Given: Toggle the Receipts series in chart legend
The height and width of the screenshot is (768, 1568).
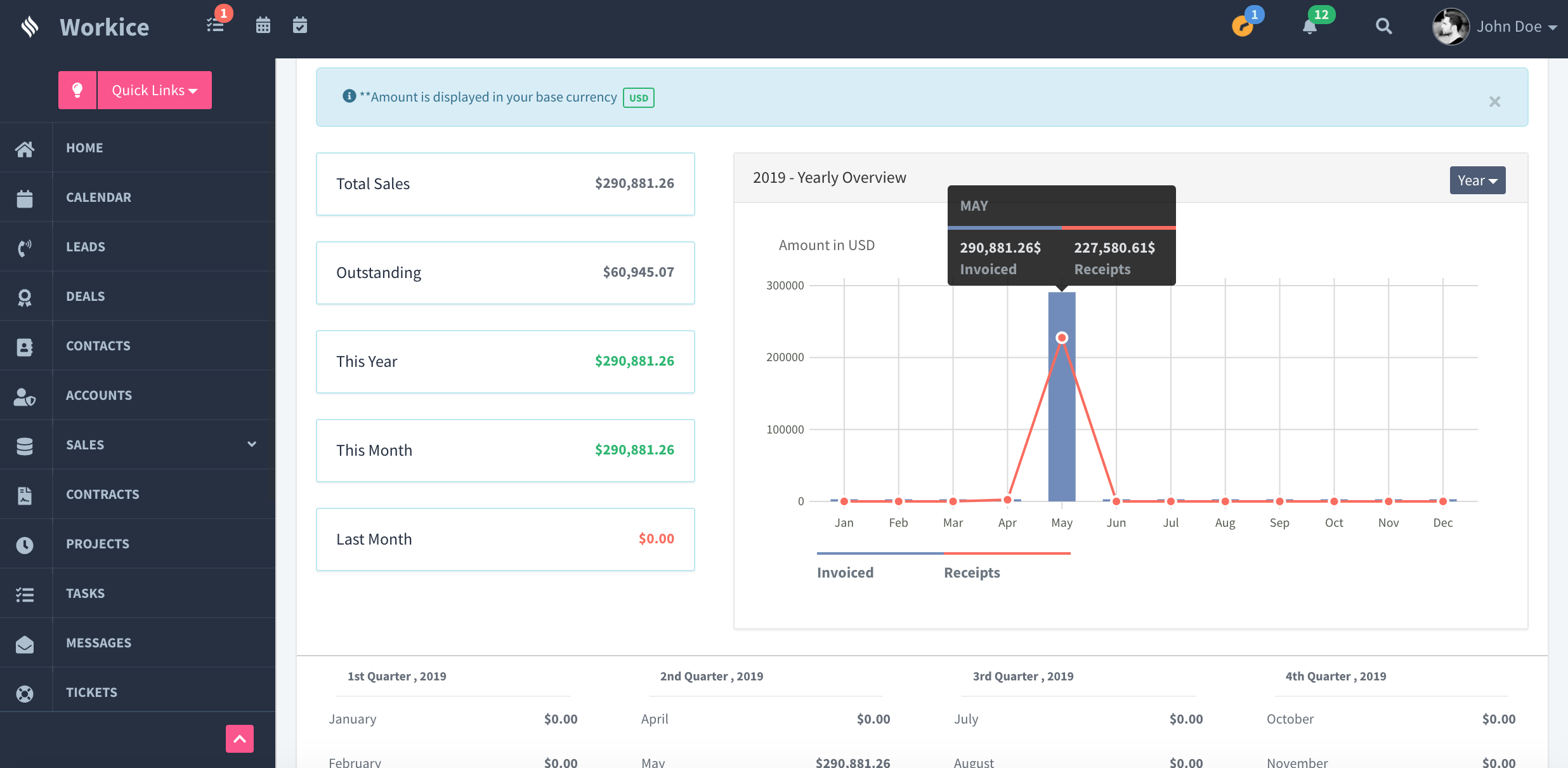Looking at the screenshot, I should (x=972, y=573).
